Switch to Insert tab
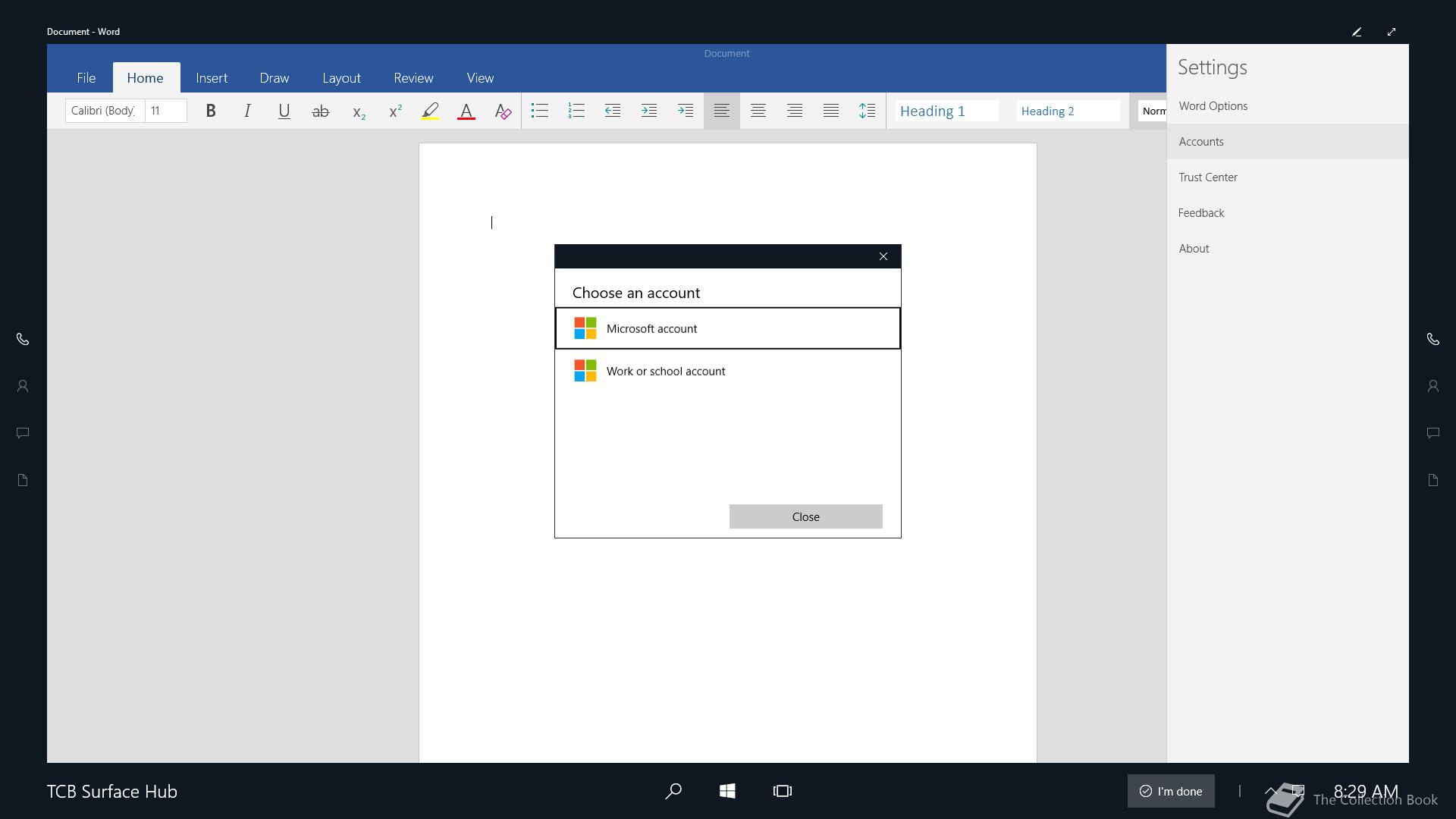Image resolution: width=1456 pixels, height=819 pixels. coord(212,78)
